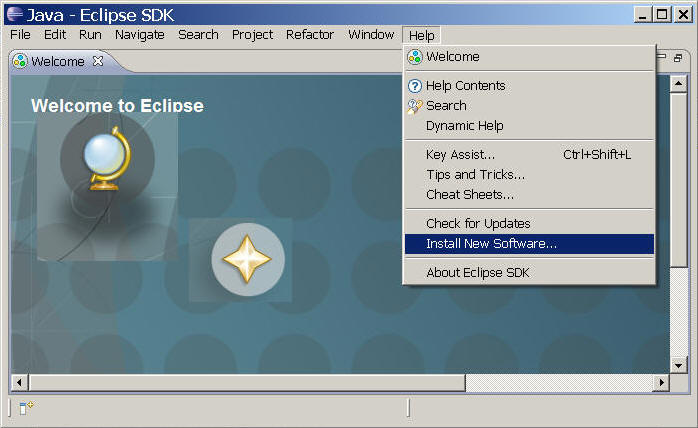Select Check for Updates
Screen dimensions: 698x428
[529, 224]
